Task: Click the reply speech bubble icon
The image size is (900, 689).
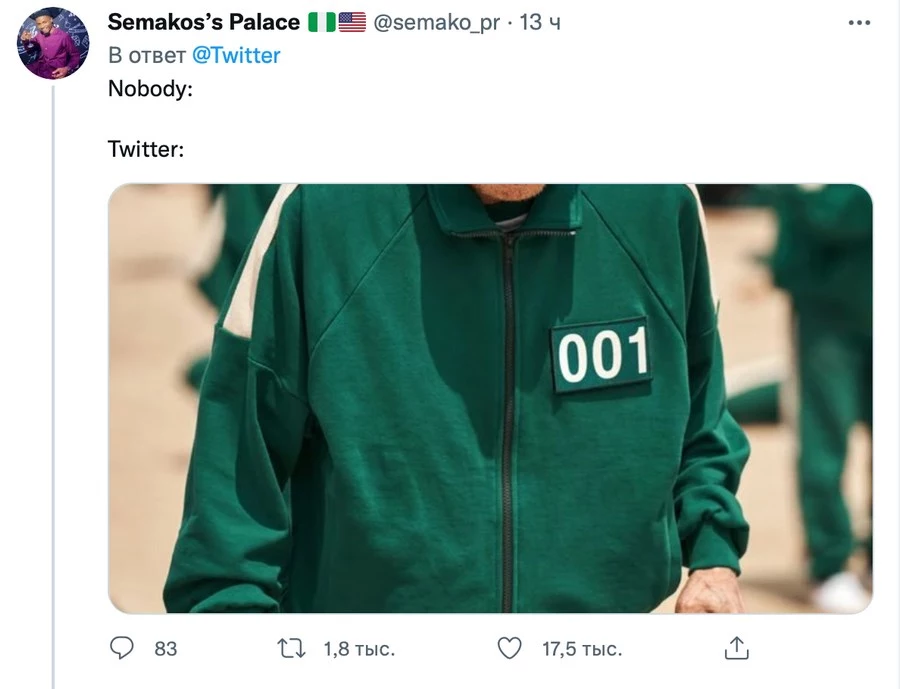Action: 122,649
